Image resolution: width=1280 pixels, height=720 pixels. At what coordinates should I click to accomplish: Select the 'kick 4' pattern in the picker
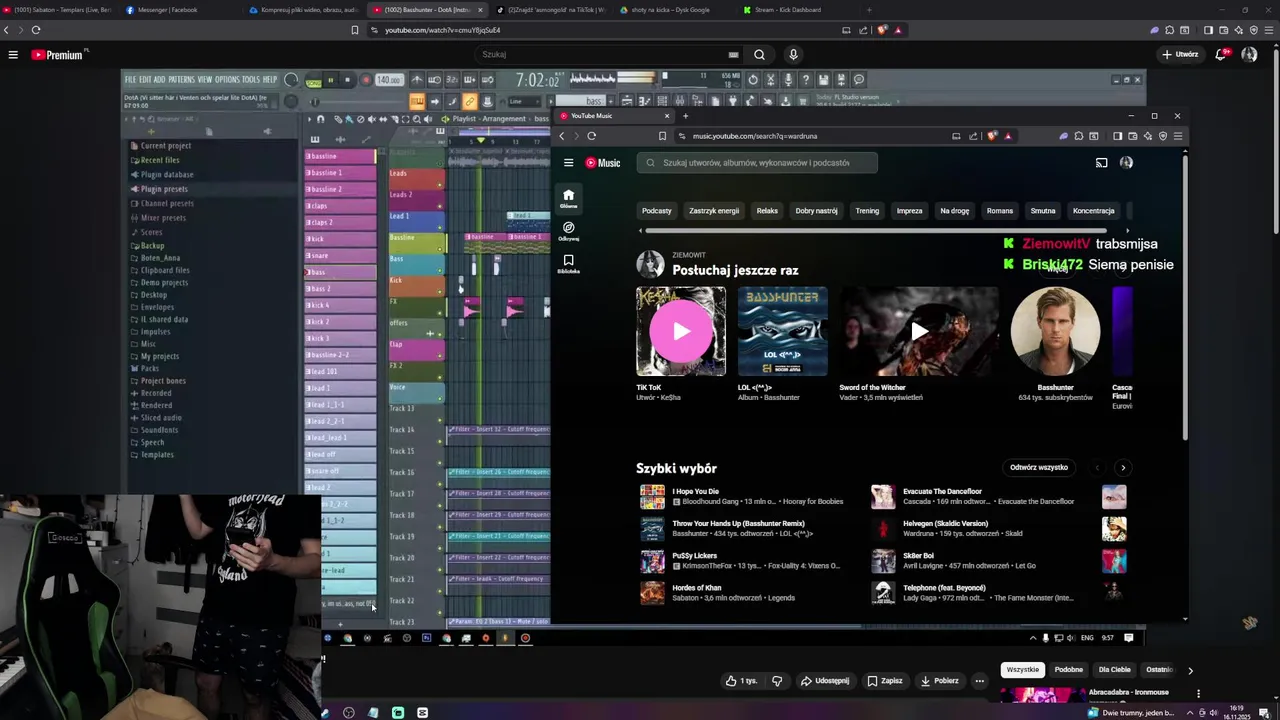[340, 305]
